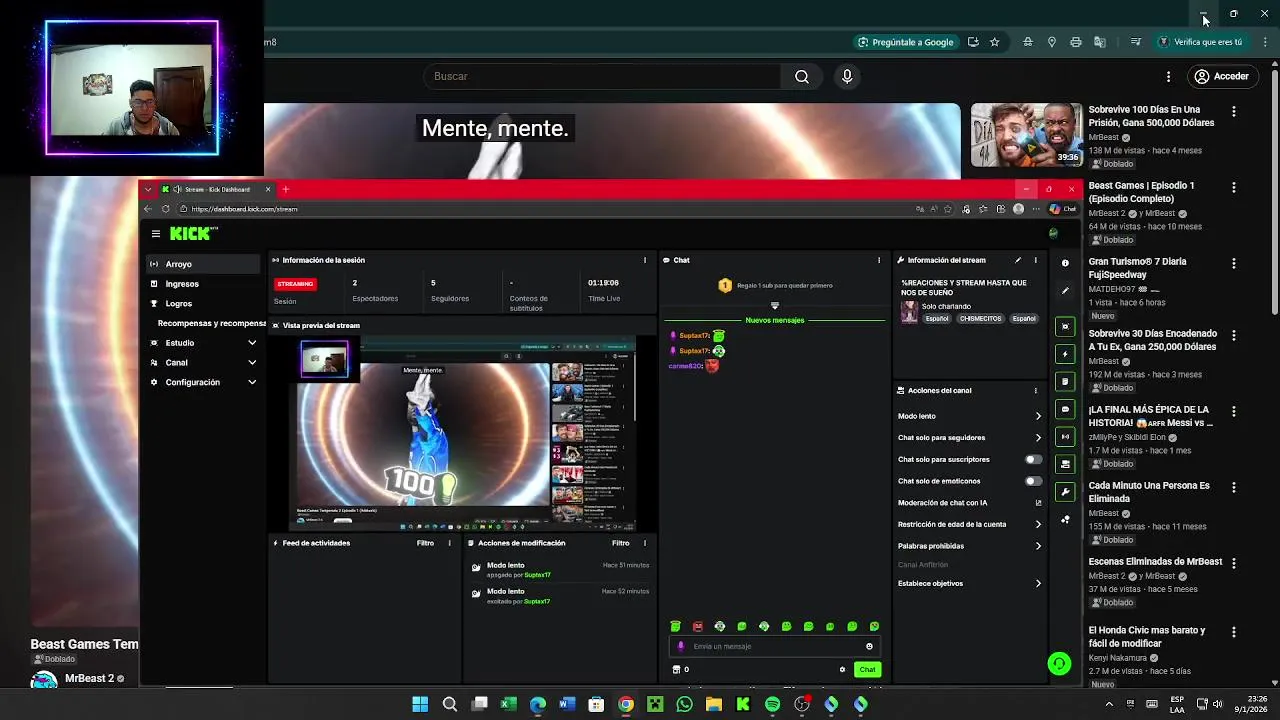The height and width of the screenshot is (720, 1280).
Task: Open the Chat panel options menu
Action: pyautogui.click(x=879, y=260)
